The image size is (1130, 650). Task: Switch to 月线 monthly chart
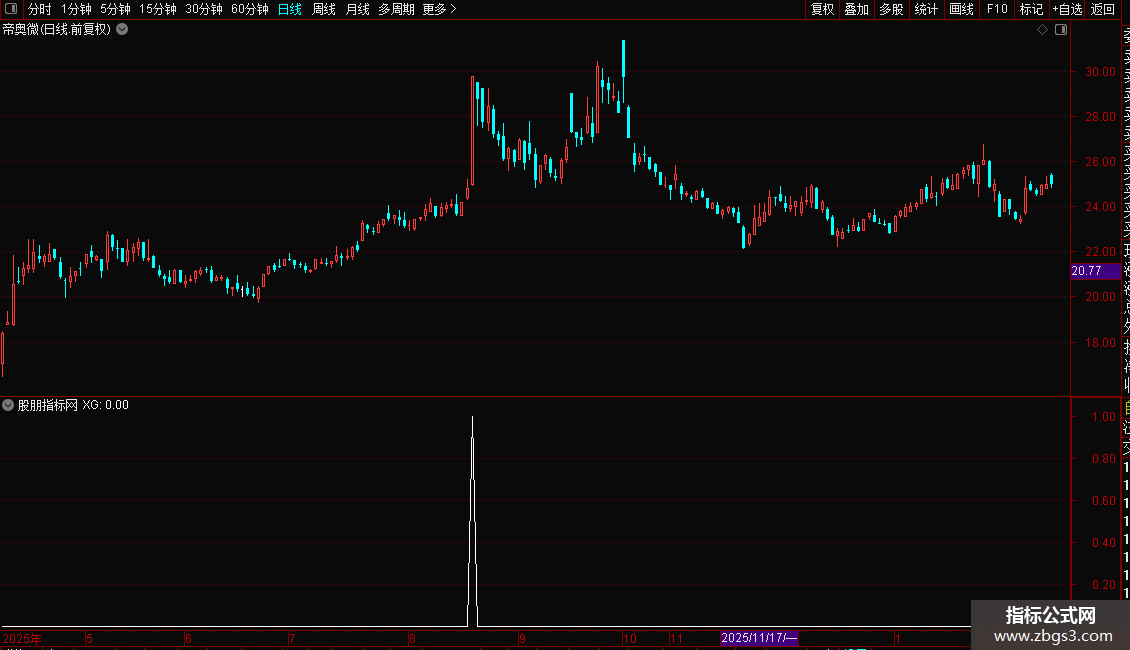(357, 9)
